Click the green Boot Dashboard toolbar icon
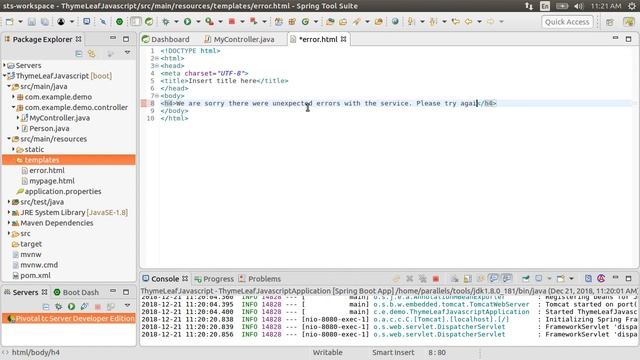The image size is (640, 360). click(x=119, y=22)
